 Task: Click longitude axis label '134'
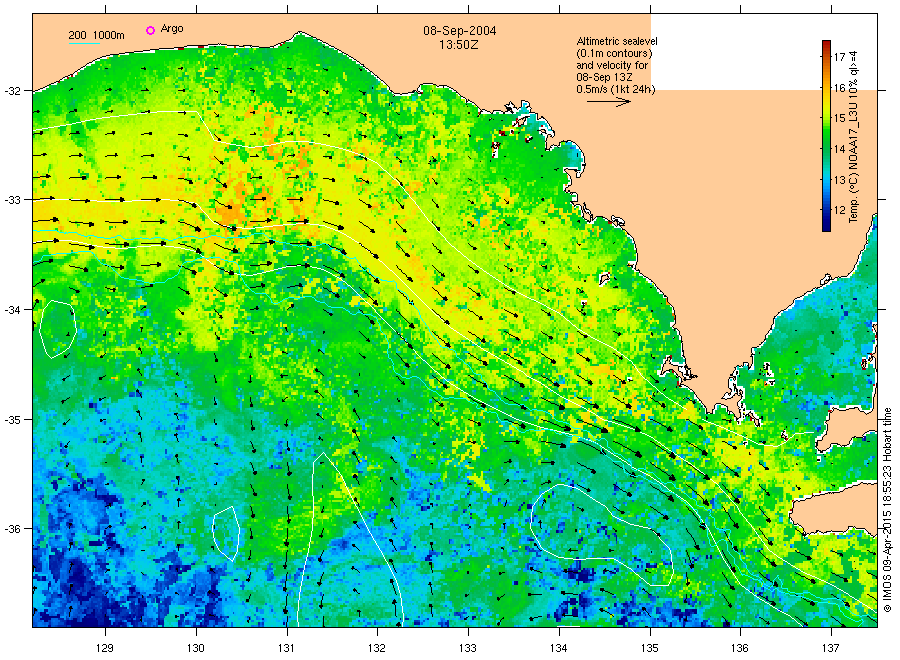[x=558, y=649]
